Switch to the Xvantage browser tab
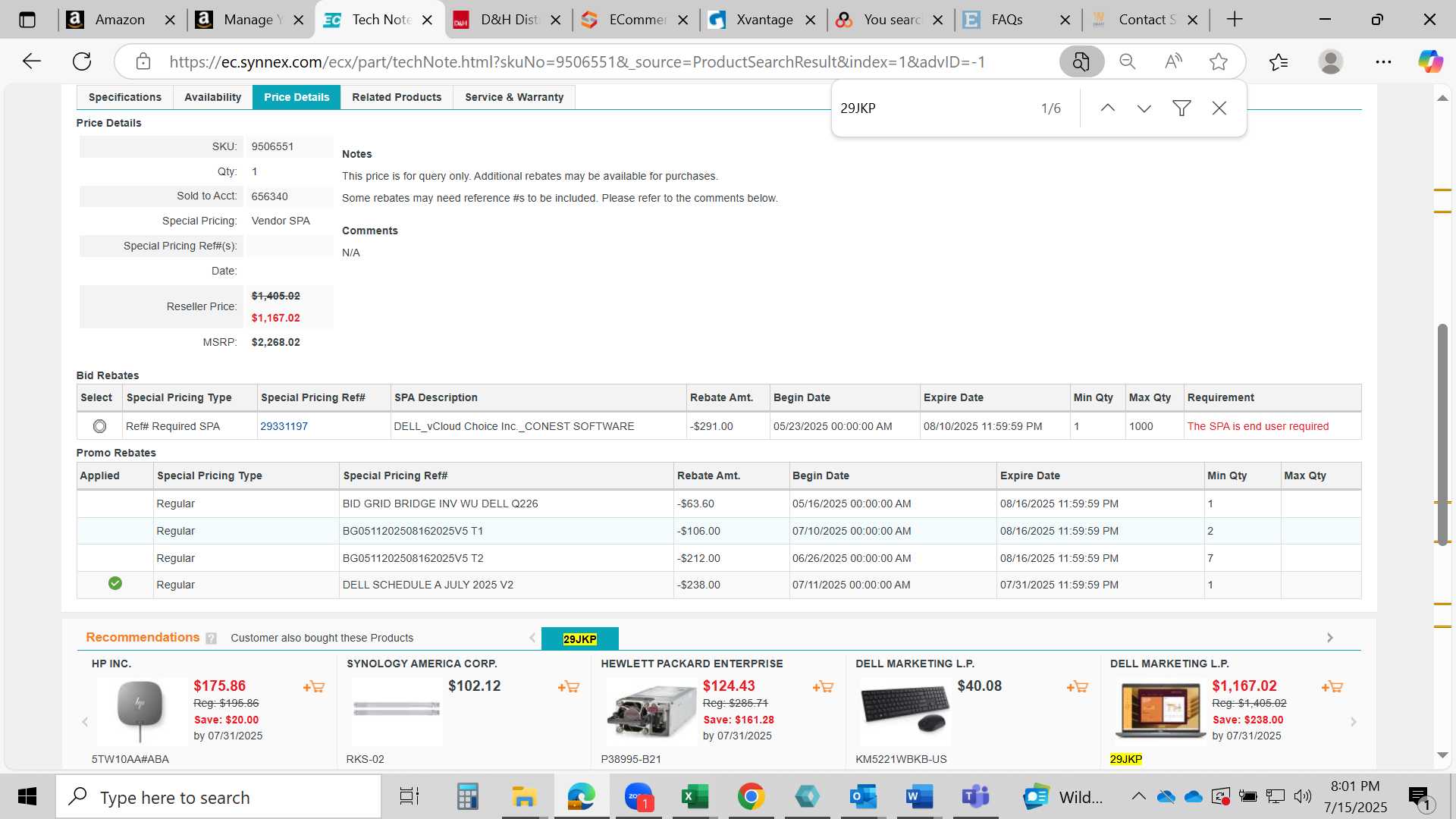 click(764, 20)
